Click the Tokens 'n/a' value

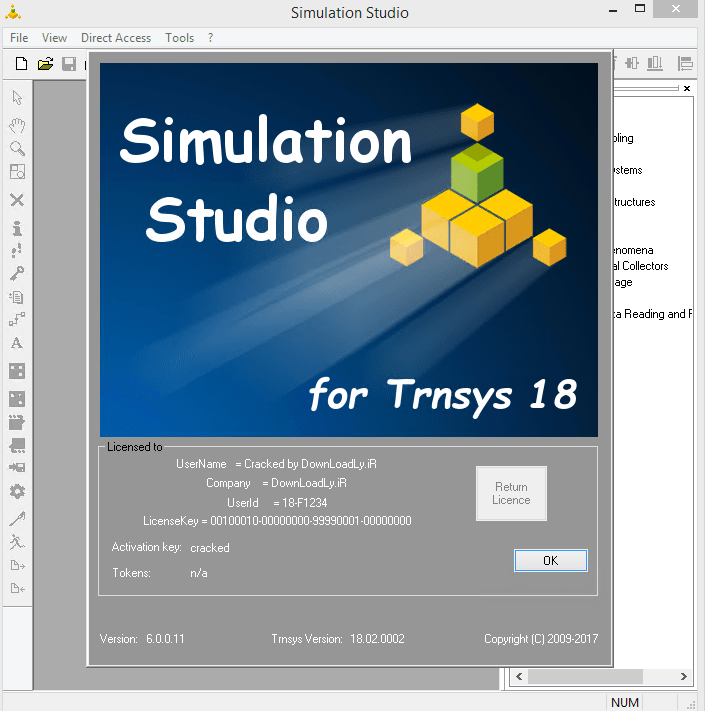pos(199,573)
